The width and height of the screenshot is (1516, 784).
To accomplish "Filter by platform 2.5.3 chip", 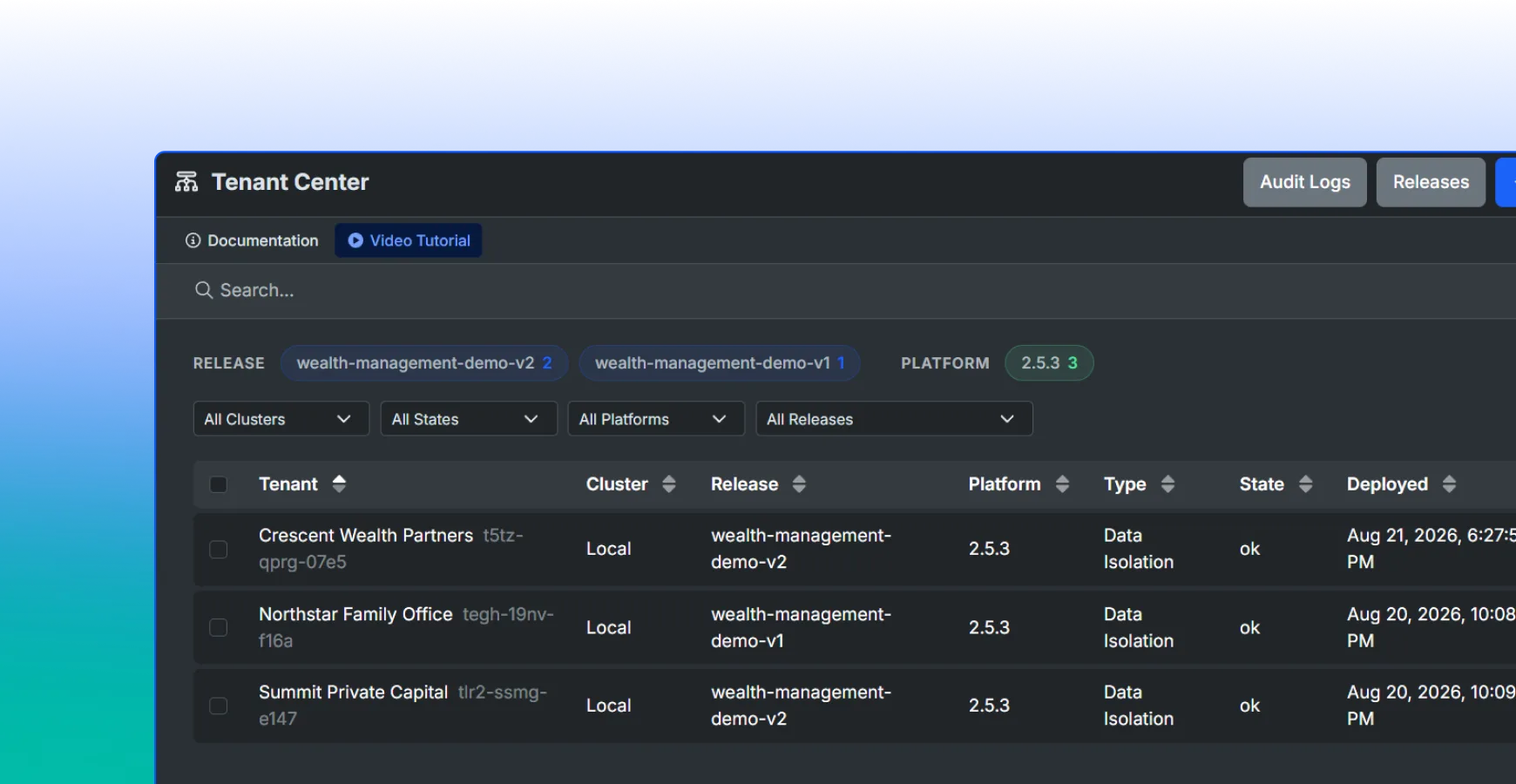I will [1049, 363].
